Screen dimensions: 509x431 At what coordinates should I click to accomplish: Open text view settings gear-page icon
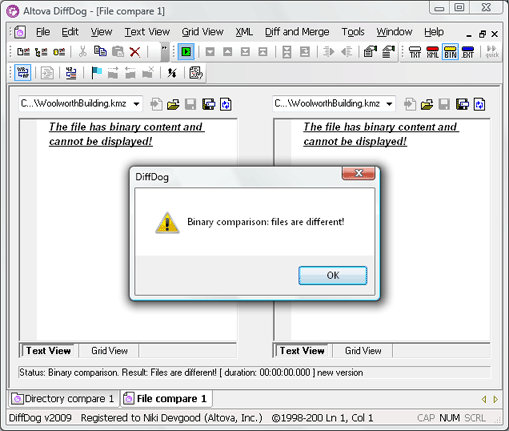(x=196, y=73)
